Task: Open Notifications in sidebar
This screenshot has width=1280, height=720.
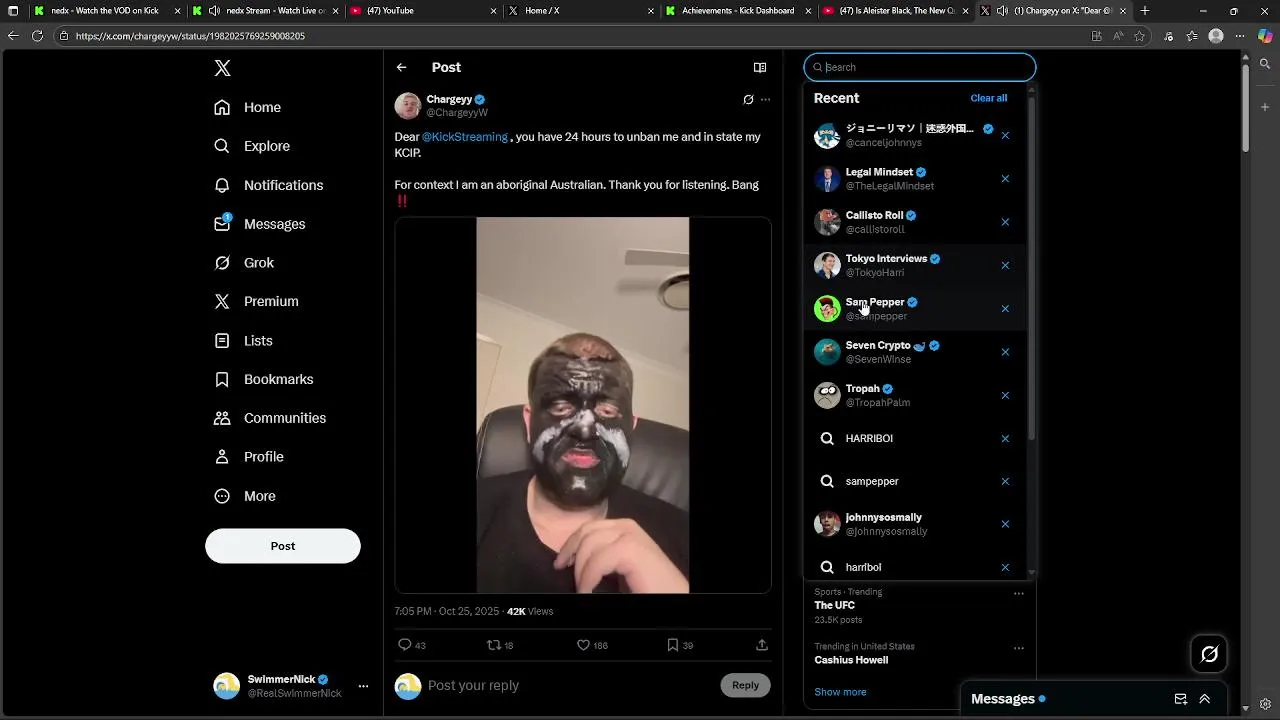Action: point(269,185)
